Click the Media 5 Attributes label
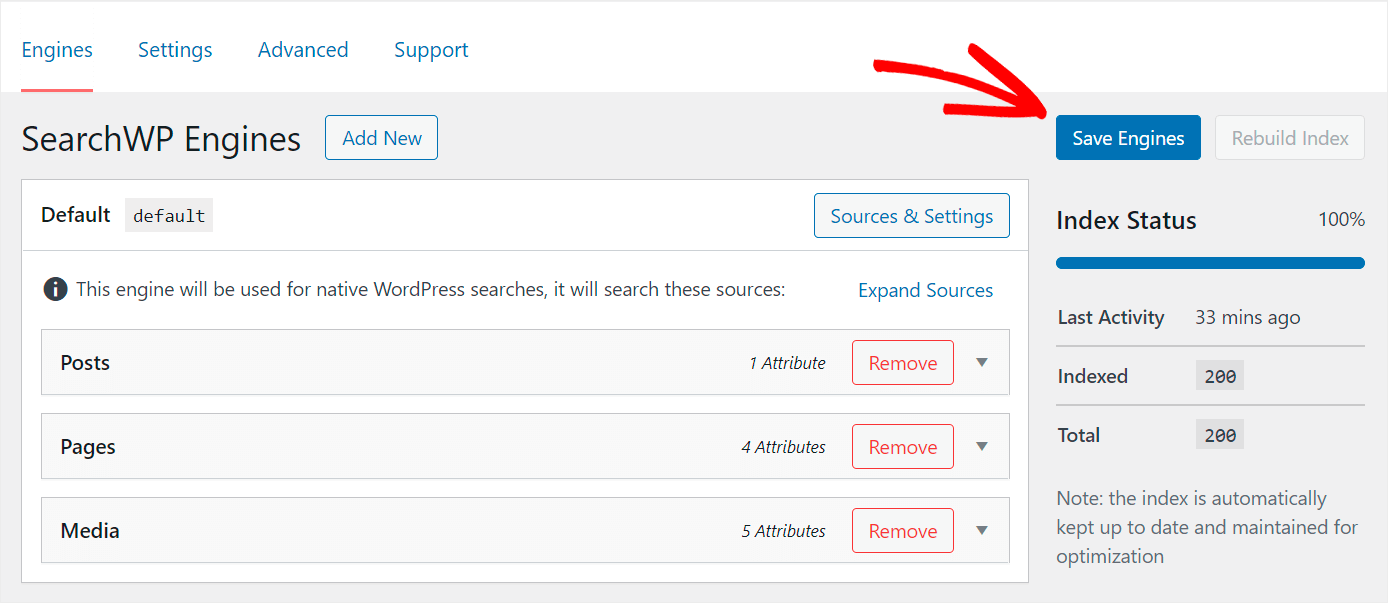Image resolution: width=1388 pixels, height=603 pixels. (783, 531)
